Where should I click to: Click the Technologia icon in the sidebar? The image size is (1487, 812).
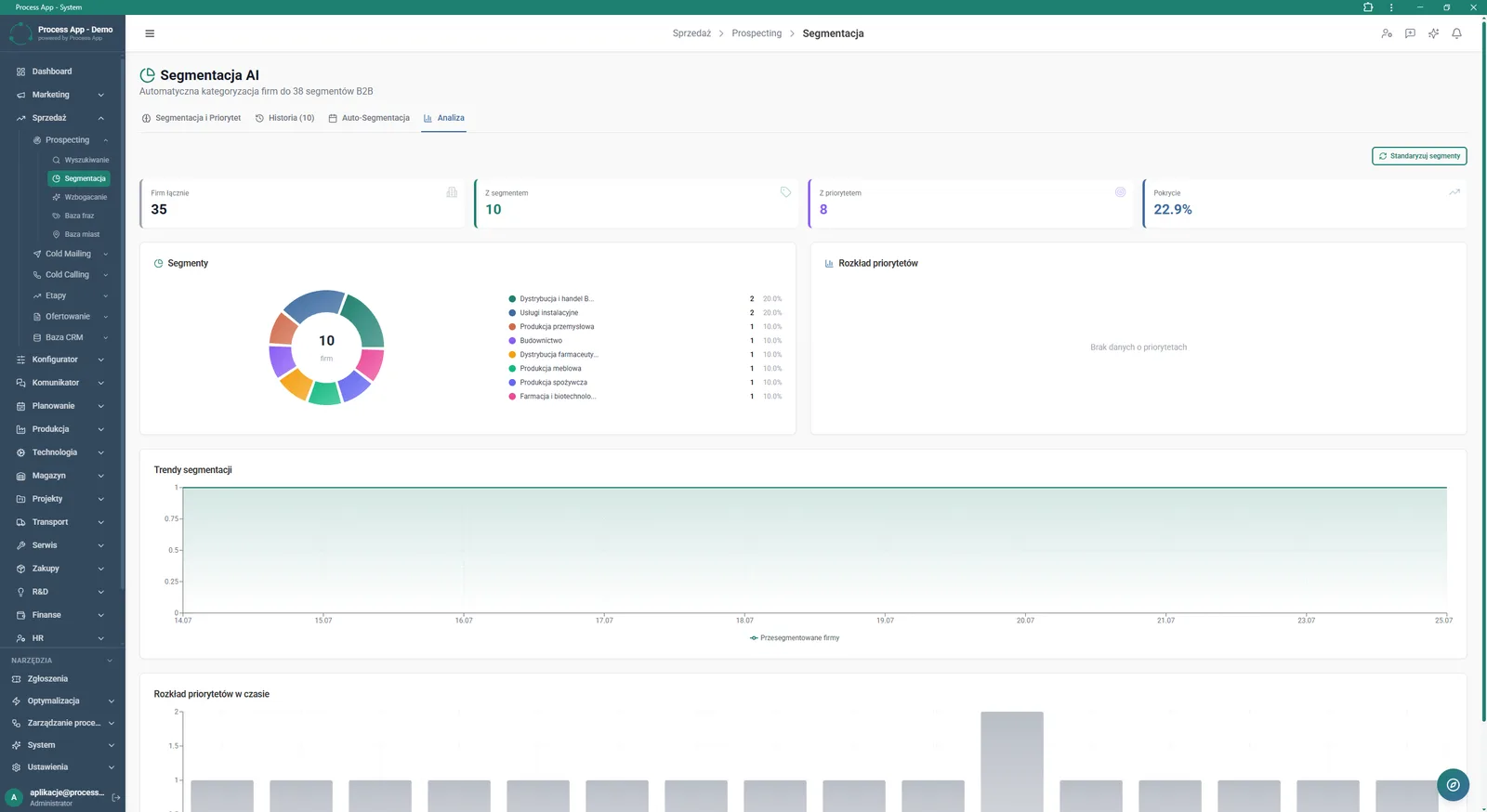[x=20, y=452]
